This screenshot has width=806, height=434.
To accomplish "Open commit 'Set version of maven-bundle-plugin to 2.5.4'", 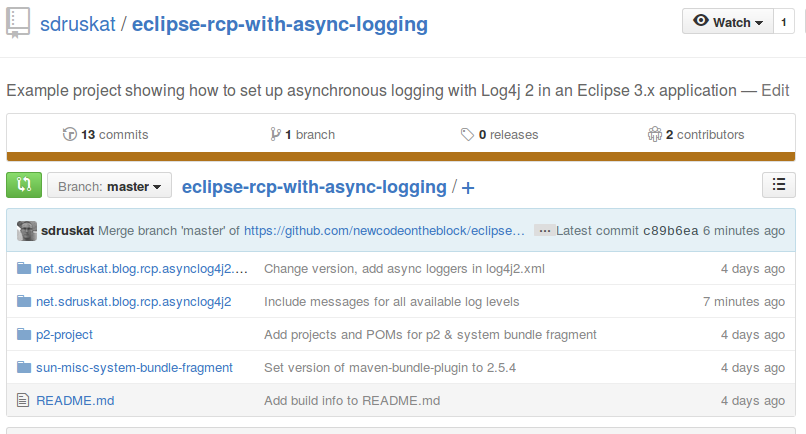I will pyautogui.click(x=390, y=368).
